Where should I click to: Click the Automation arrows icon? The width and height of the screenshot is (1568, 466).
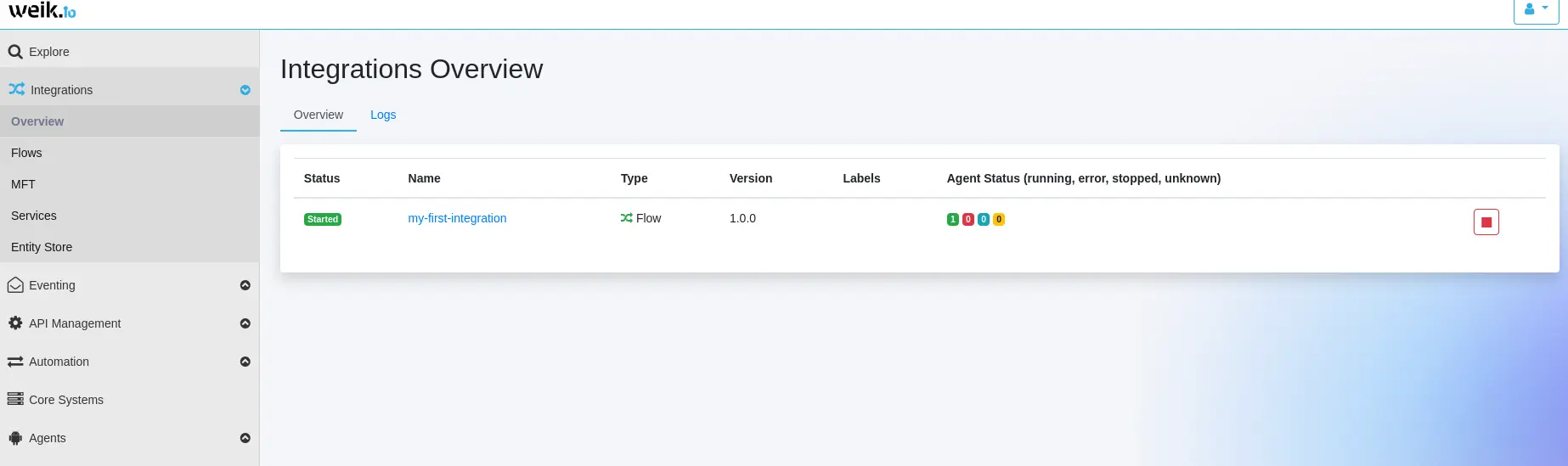(15, 362)
